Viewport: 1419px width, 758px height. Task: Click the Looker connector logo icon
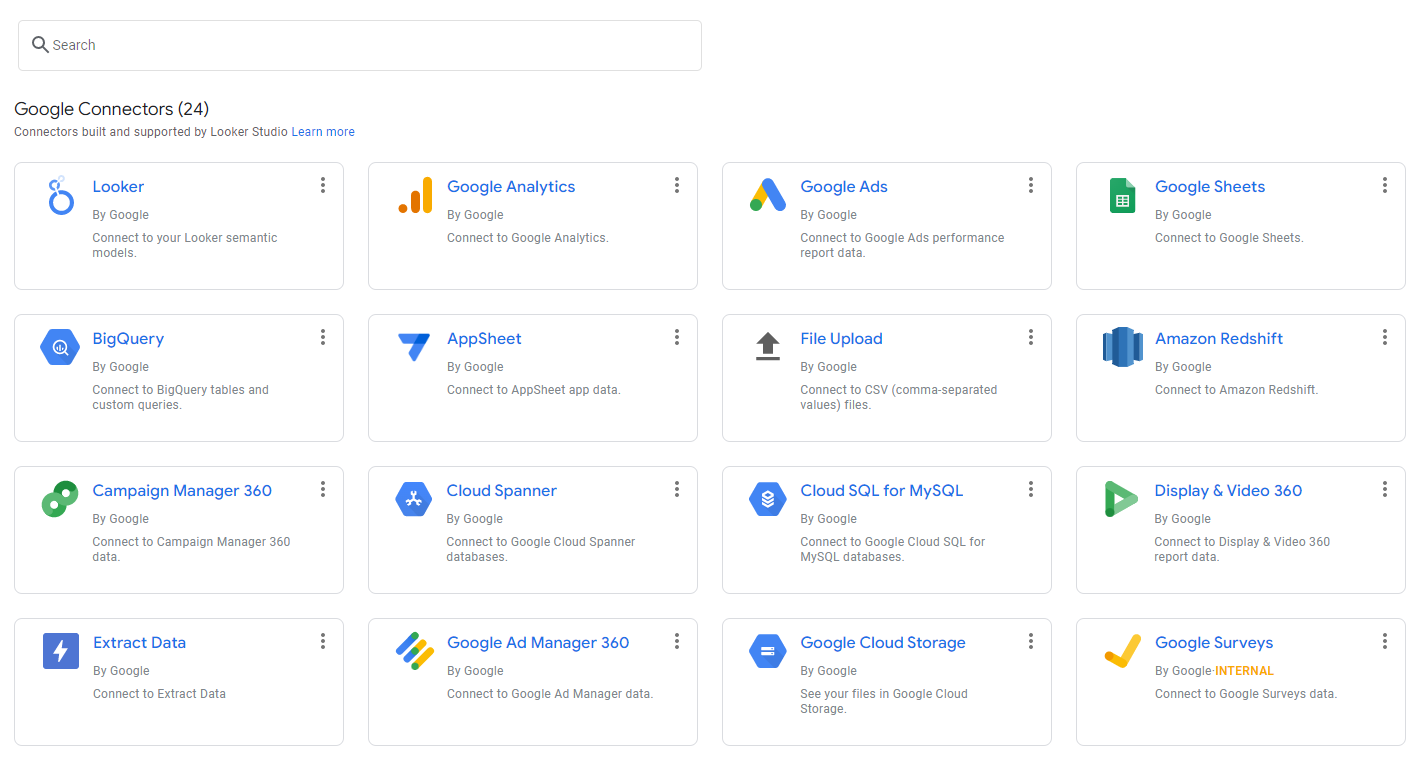(61, 195)
